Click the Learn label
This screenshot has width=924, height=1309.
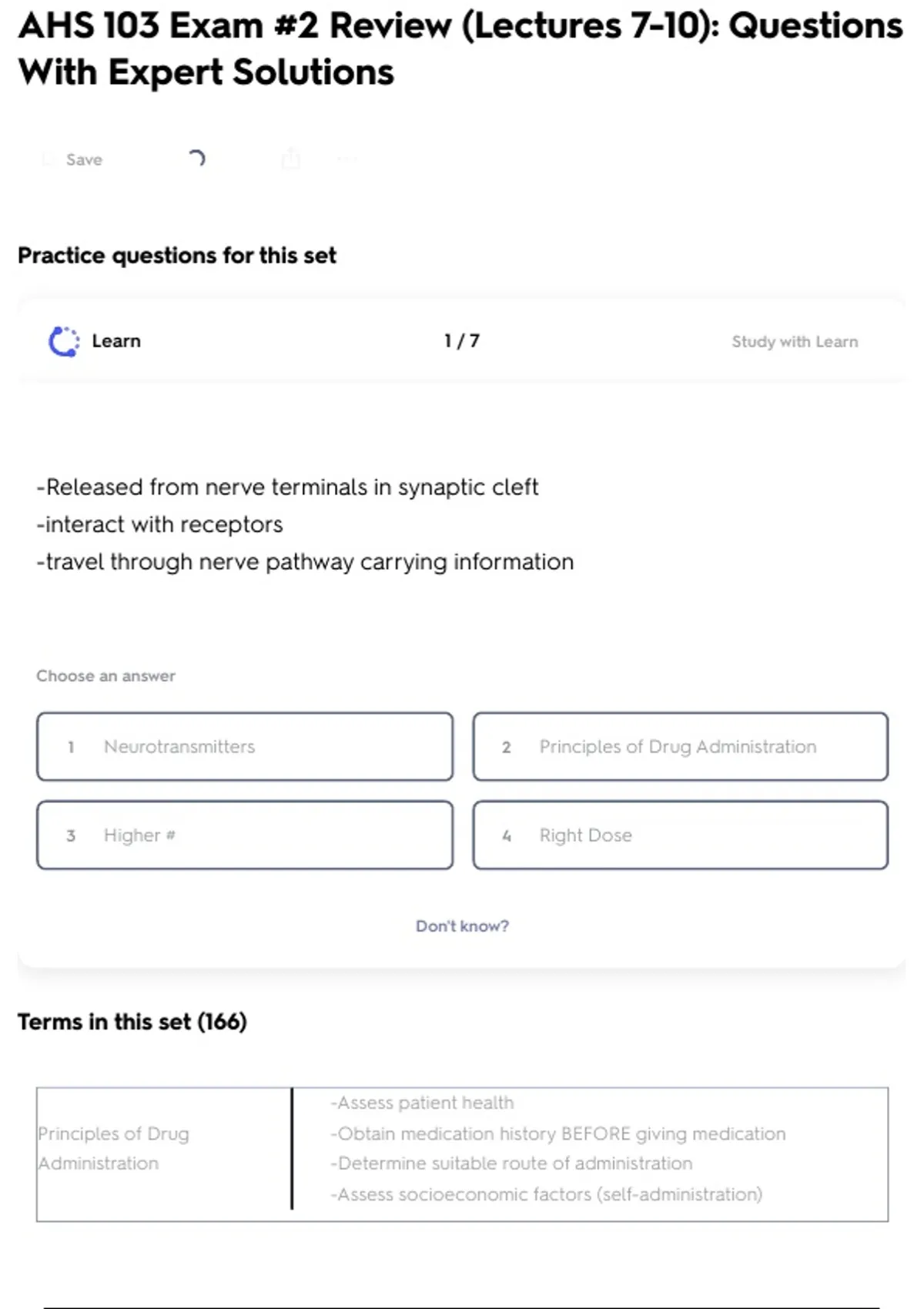[116, 341]
